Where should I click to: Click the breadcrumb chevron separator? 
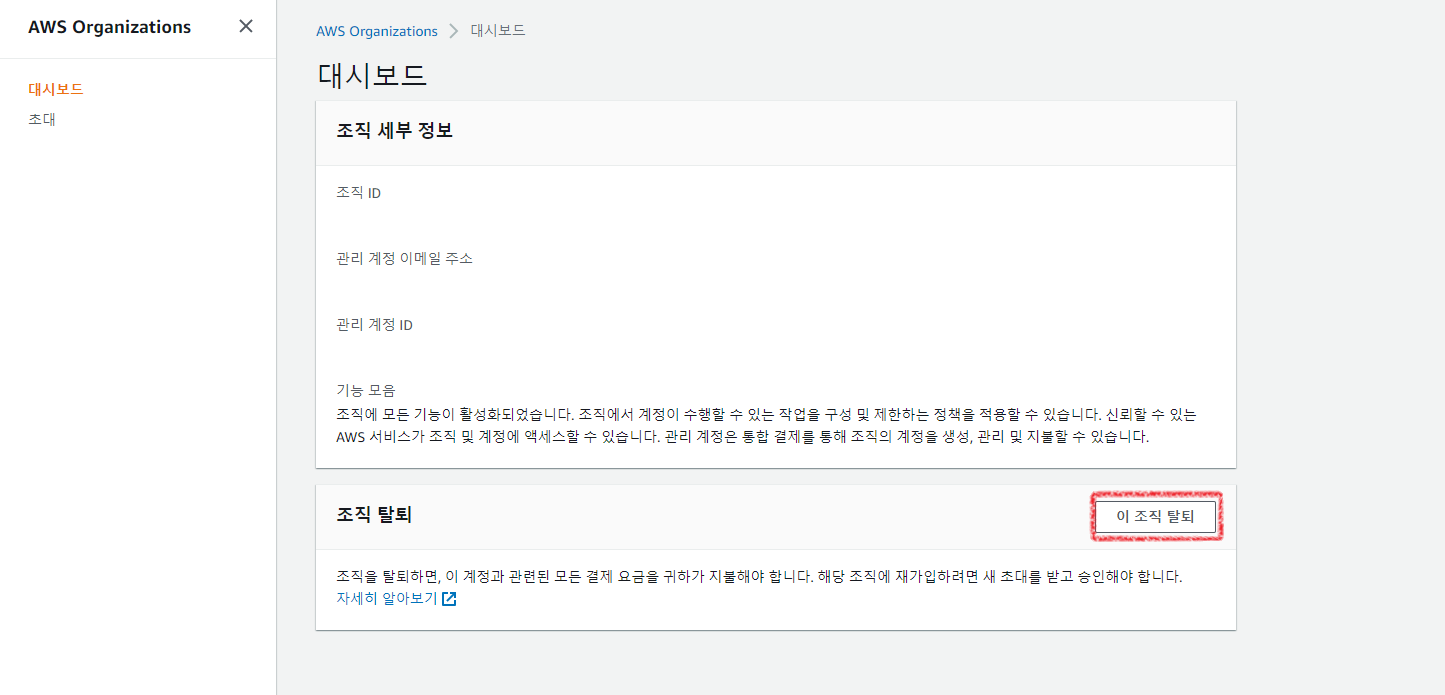point(454,31)
